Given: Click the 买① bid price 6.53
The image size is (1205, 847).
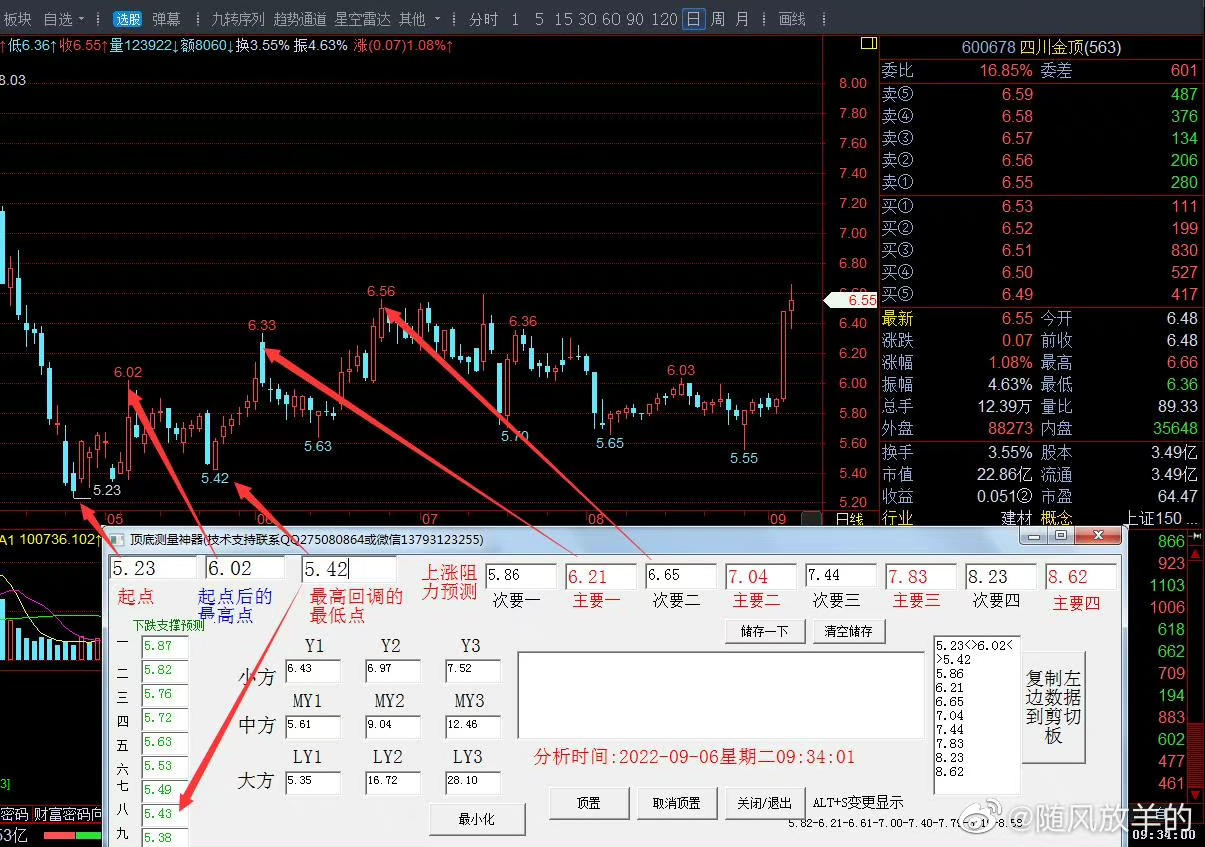Looking at the screenshot, I should 1017,206.
